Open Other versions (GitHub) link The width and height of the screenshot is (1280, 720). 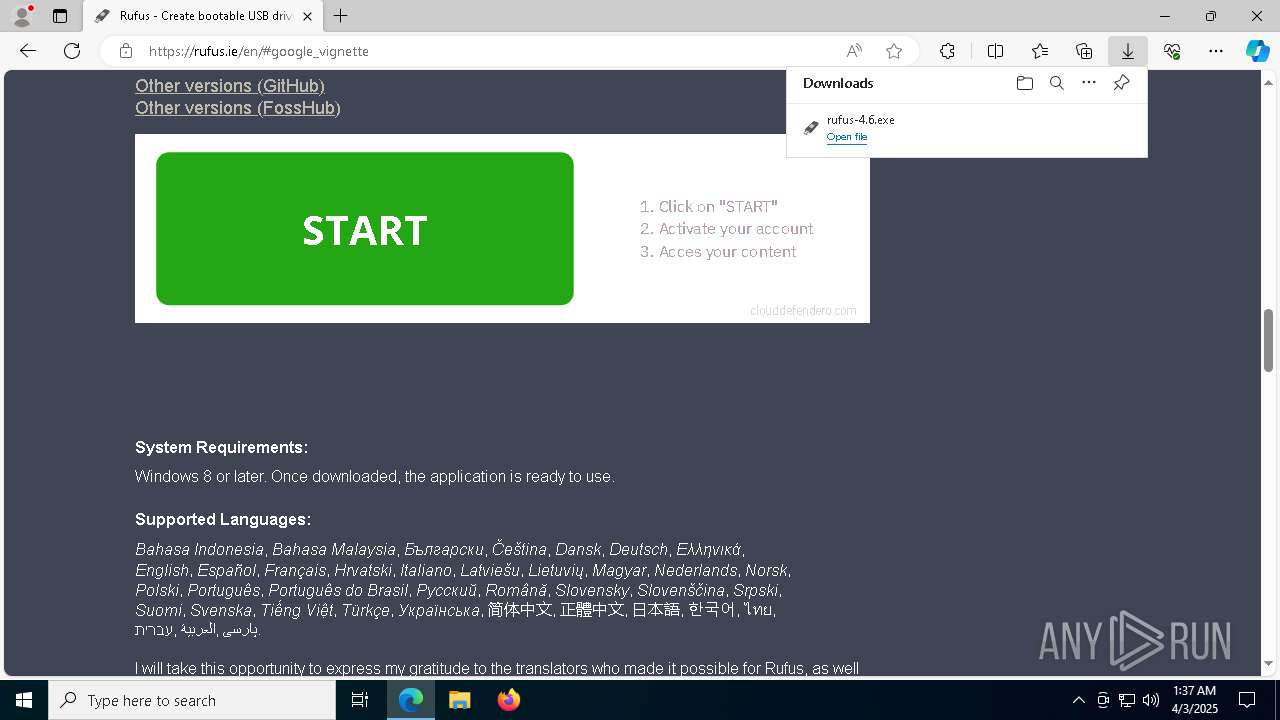tap(230, 86)
